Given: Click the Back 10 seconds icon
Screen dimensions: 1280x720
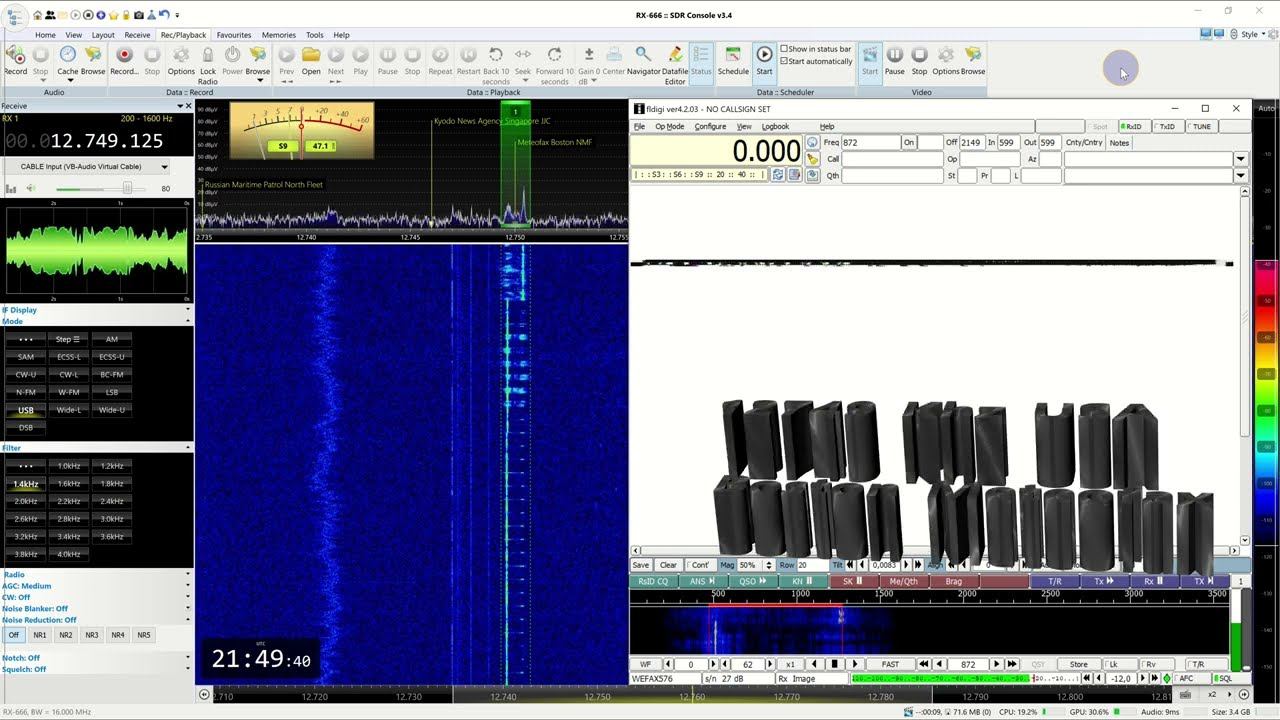Looking at the screenshot, I should coord(496,56).
